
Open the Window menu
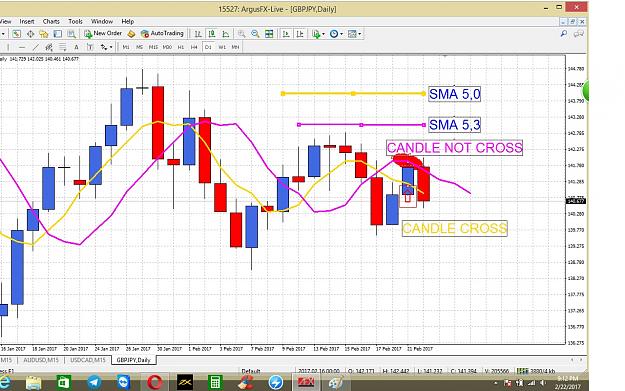102,22
